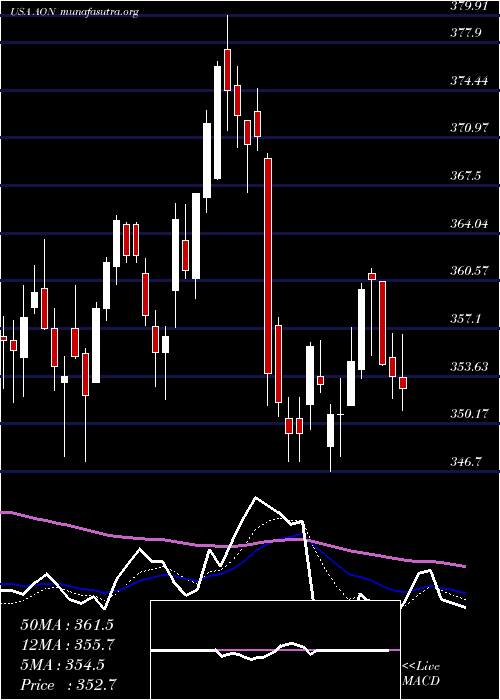Viewport: 500px width, 700px height.
Task: Click the Price : 352.7 readout
Action: click(70, 684)
